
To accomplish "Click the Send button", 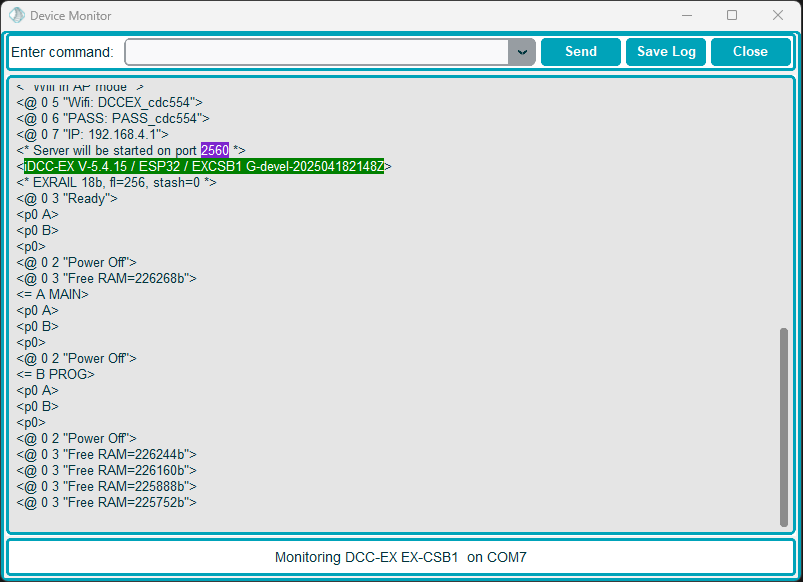I will pos(581,52).
